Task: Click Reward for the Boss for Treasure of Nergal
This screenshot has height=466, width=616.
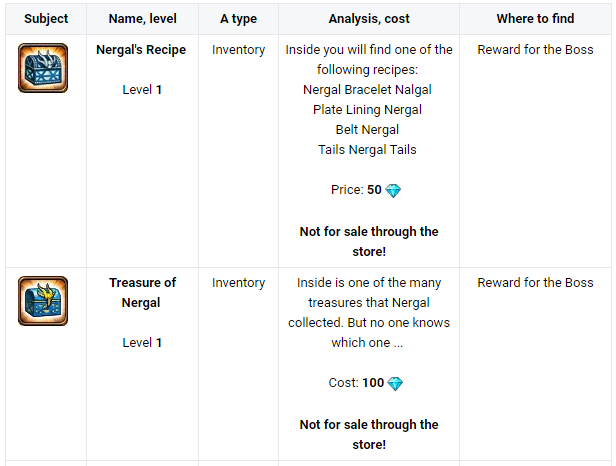Action: (535, 283)
